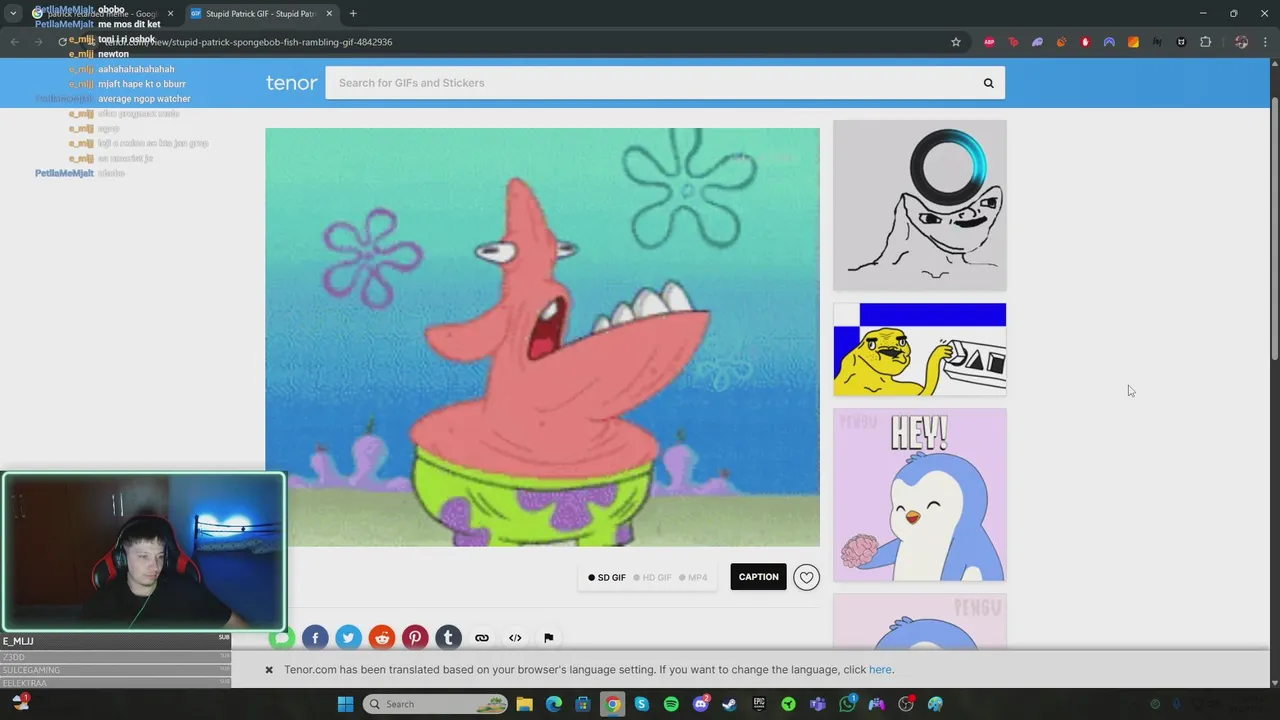Click the Patrick Star GIF image
The image size is (1280, 720).
click(x=542, y=337)
